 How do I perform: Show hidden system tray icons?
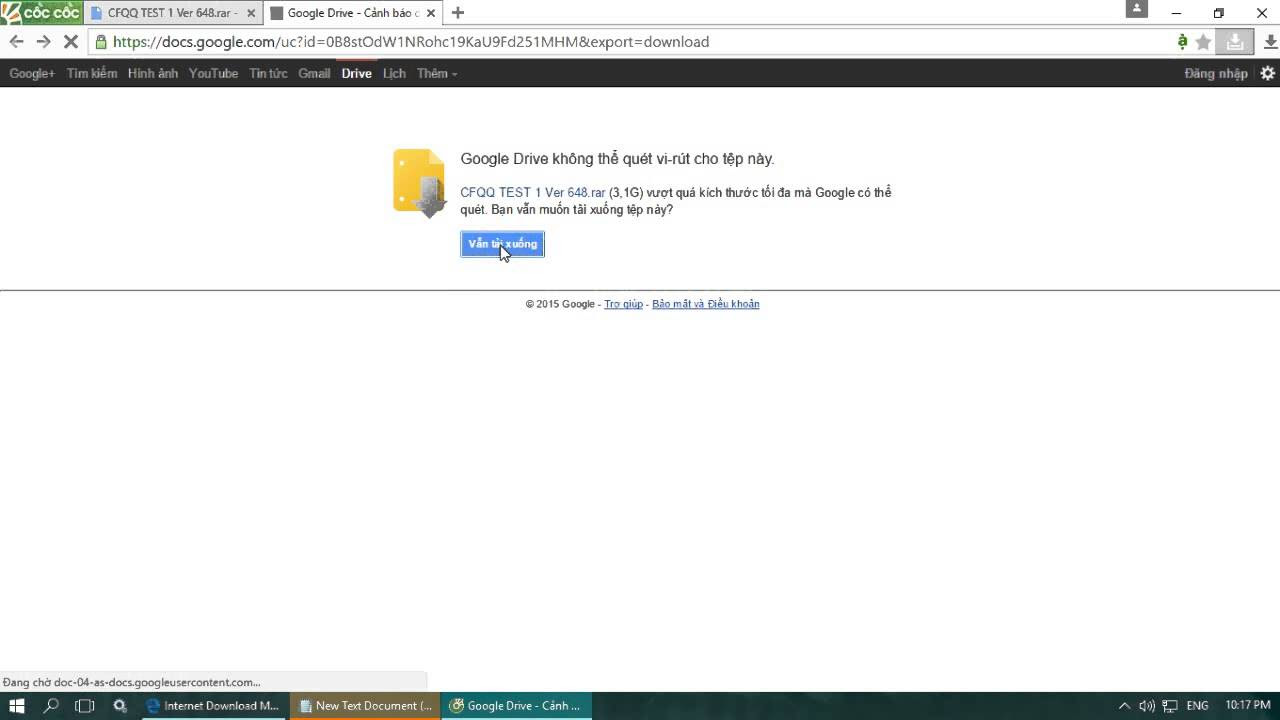tap(1124, 706)
